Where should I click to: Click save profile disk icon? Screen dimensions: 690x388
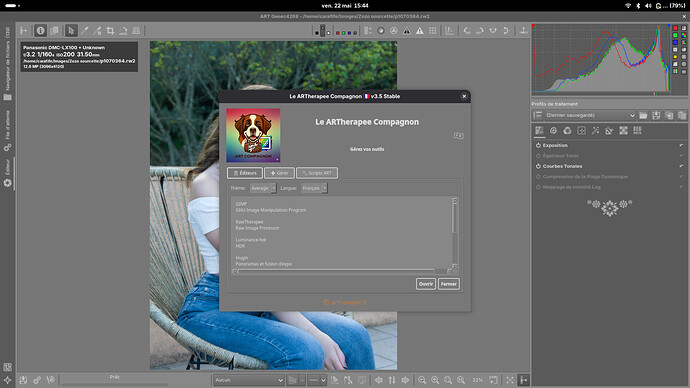tap(656, 115)
